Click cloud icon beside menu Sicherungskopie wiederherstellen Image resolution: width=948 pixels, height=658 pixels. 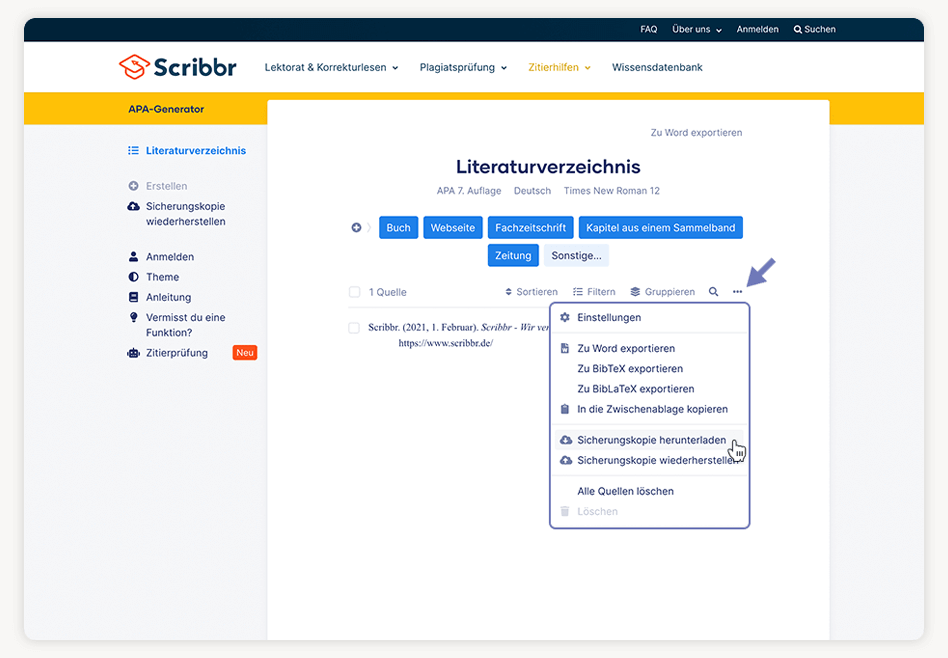tap(566, 460)
